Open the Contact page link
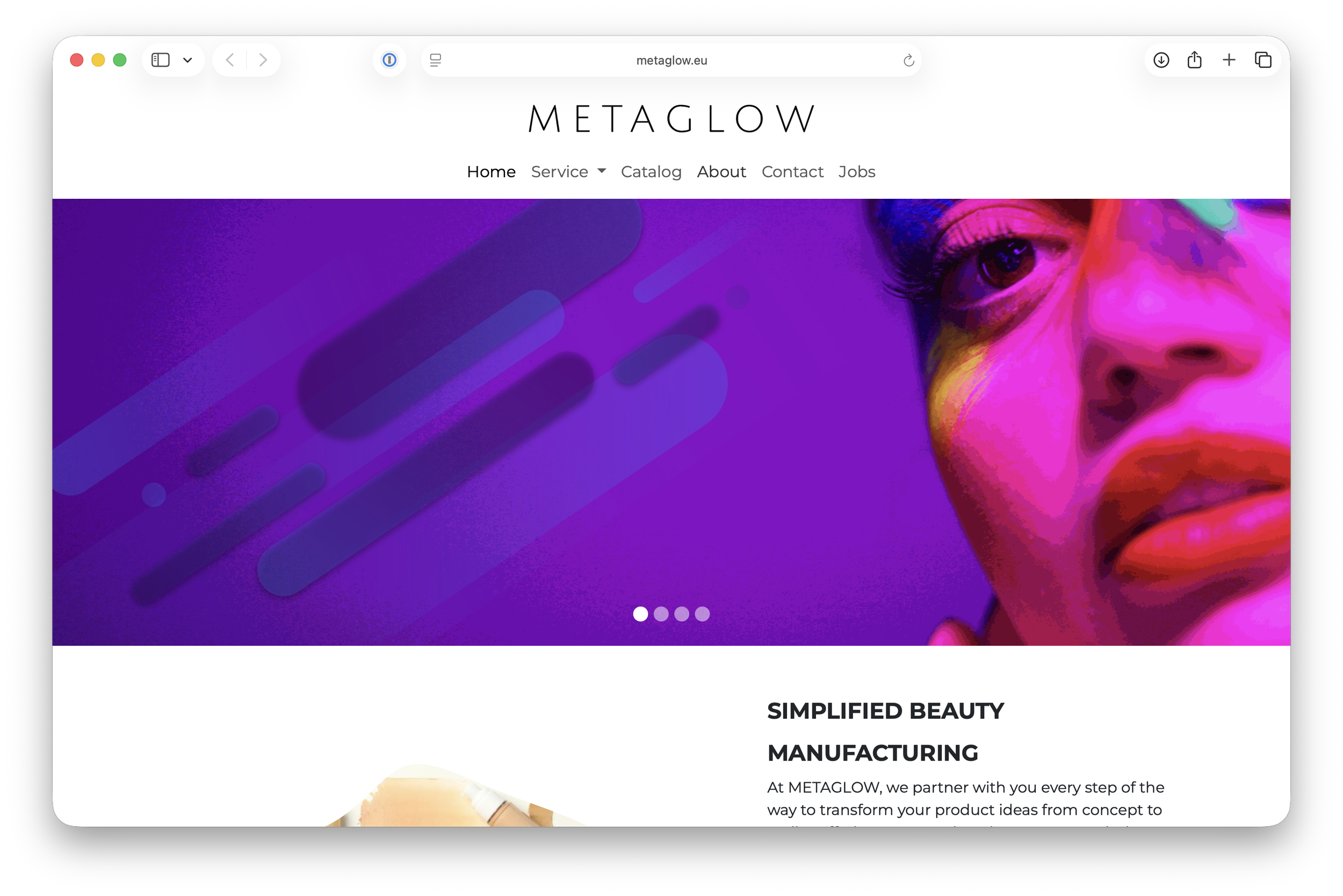This screenshot has height=896, width=1343. [792, 171]
